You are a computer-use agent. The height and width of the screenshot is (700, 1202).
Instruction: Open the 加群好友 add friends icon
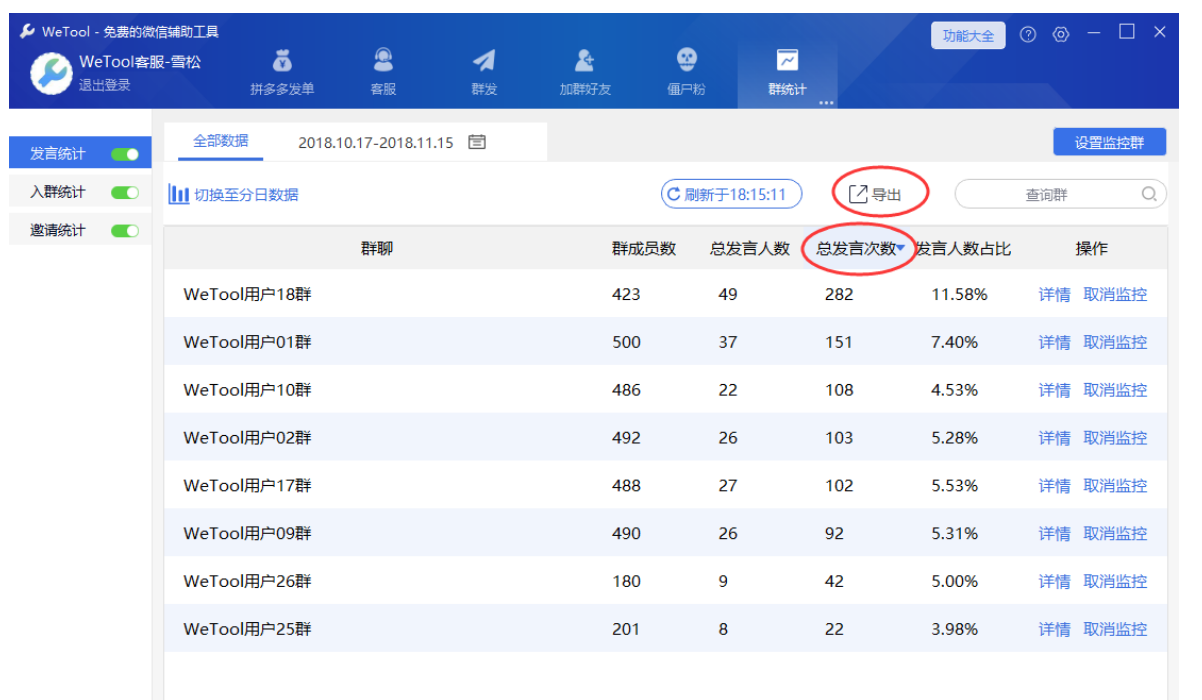coord(585,62)
